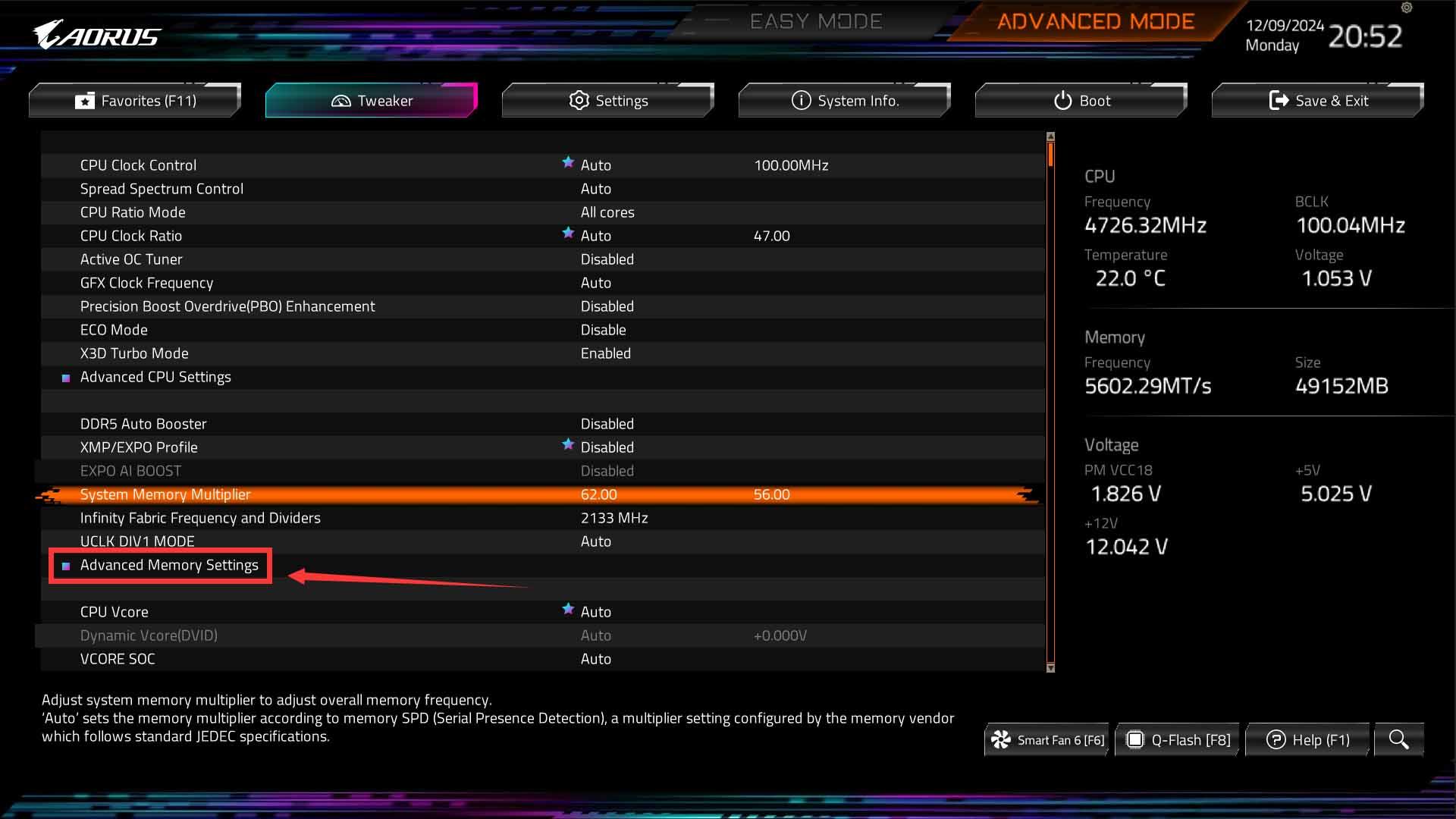Toggle X3D Turbo Mode Enabled value
1456x819 pixels.
[605, 353]
